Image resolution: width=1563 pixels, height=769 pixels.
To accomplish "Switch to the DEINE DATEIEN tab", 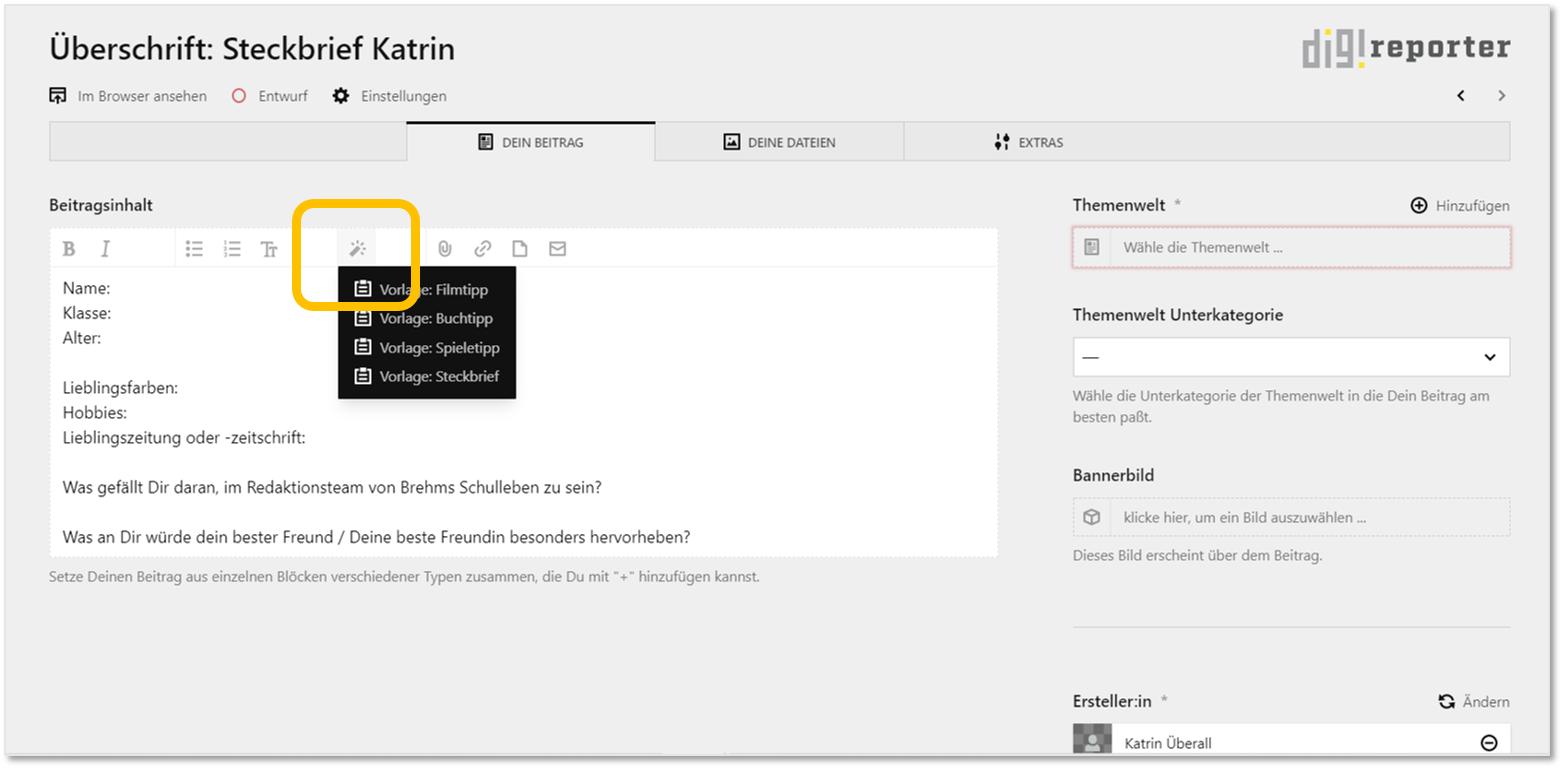I will tap(779, 142).
